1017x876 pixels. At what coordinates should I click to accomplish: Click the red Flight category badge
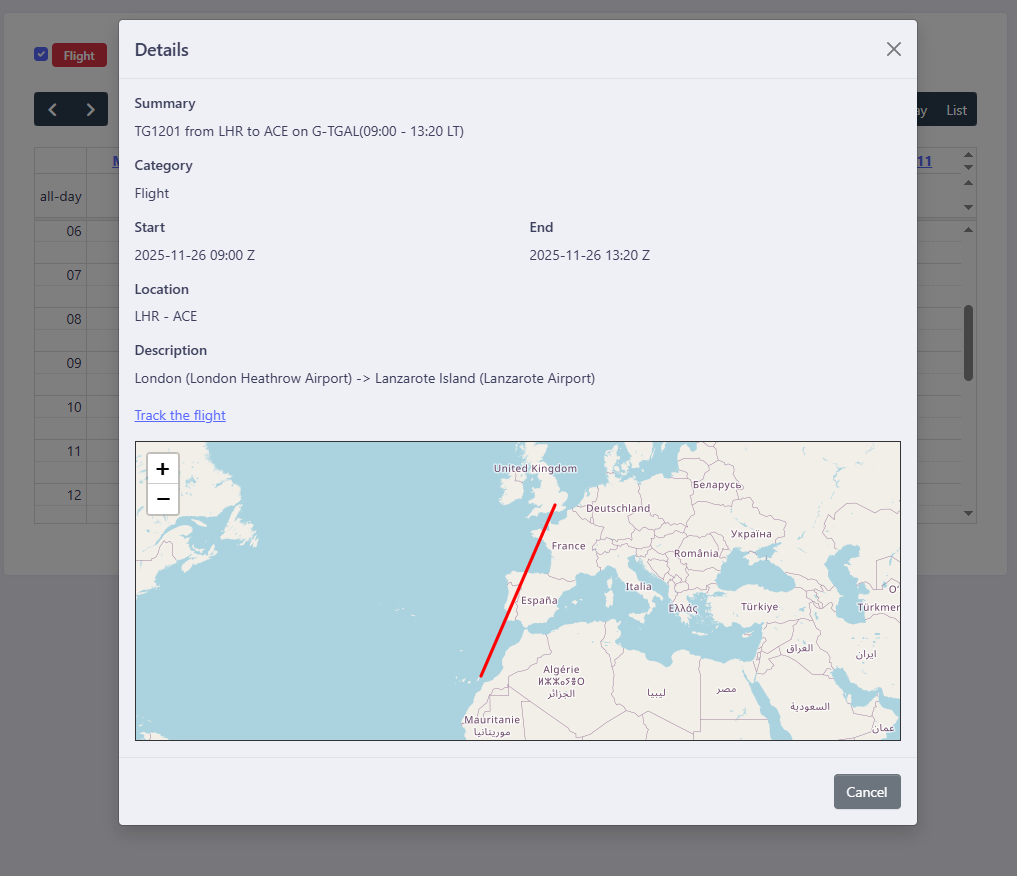click(x=79, y=56)
